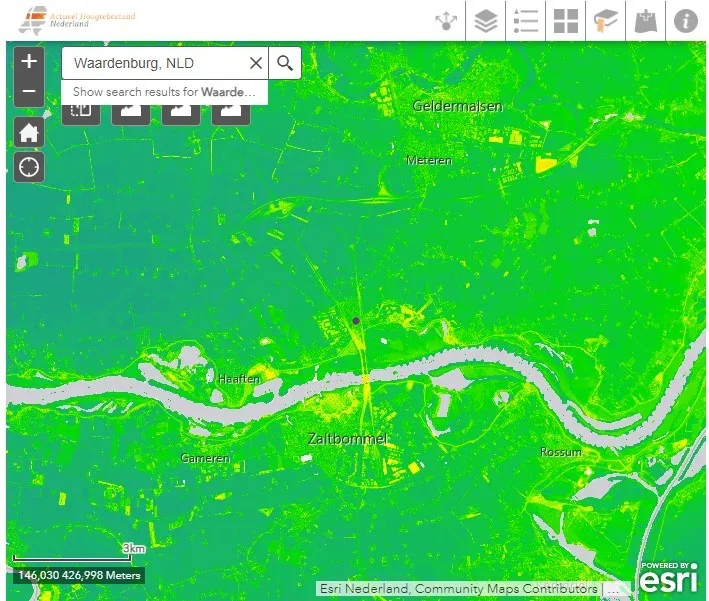Zoom in on the map

point(29,62)
